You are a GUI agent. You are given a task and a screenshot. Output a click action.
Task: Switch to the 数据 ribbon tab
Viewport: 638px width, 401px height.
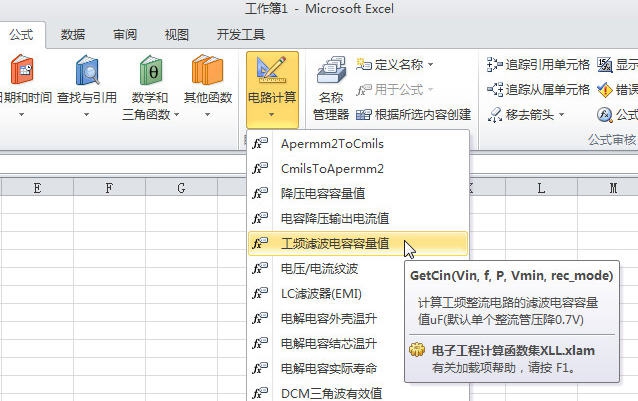[73, 35]
